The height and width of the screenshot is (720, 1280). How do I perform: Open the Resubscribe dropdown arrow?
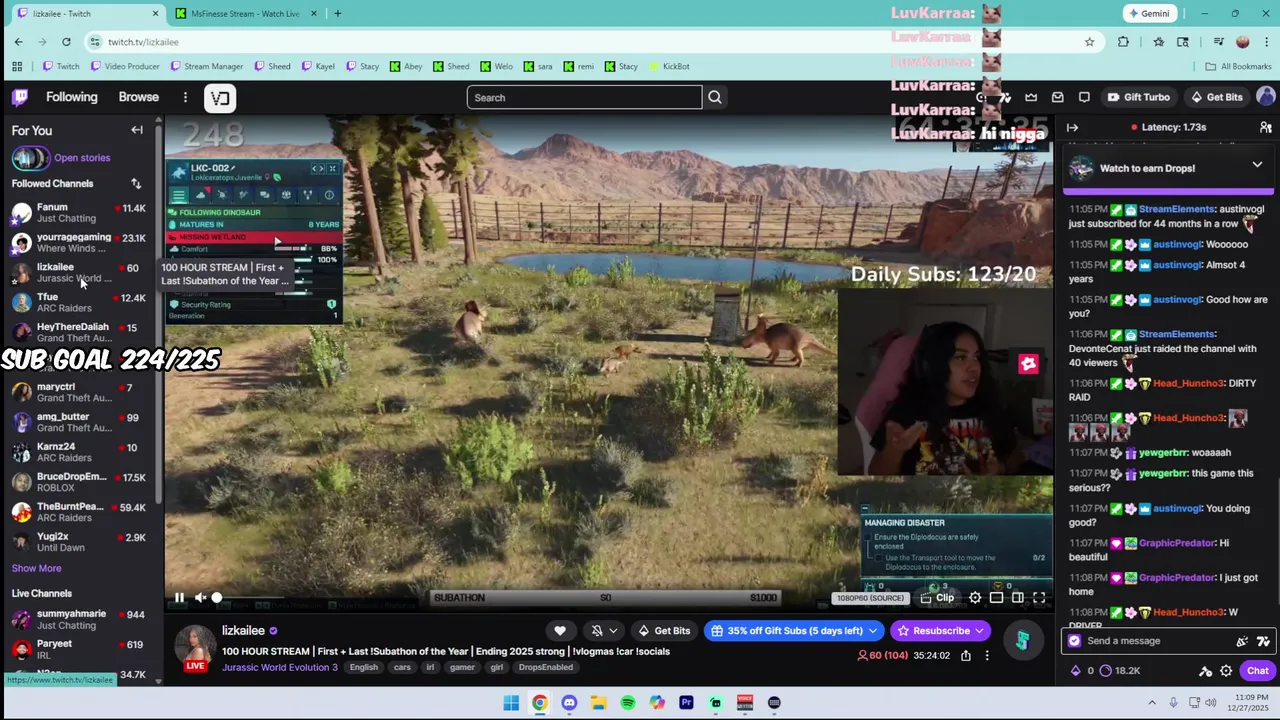[x=979, y=631]
